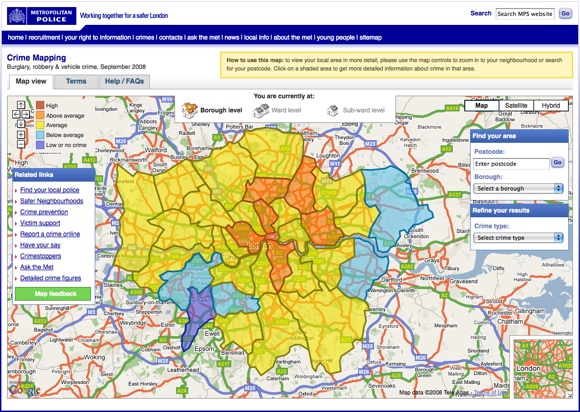Open the Select a borough dropdown
This screenshot has width=580, height=412.
pyautogui.click(x=518, y=188)
